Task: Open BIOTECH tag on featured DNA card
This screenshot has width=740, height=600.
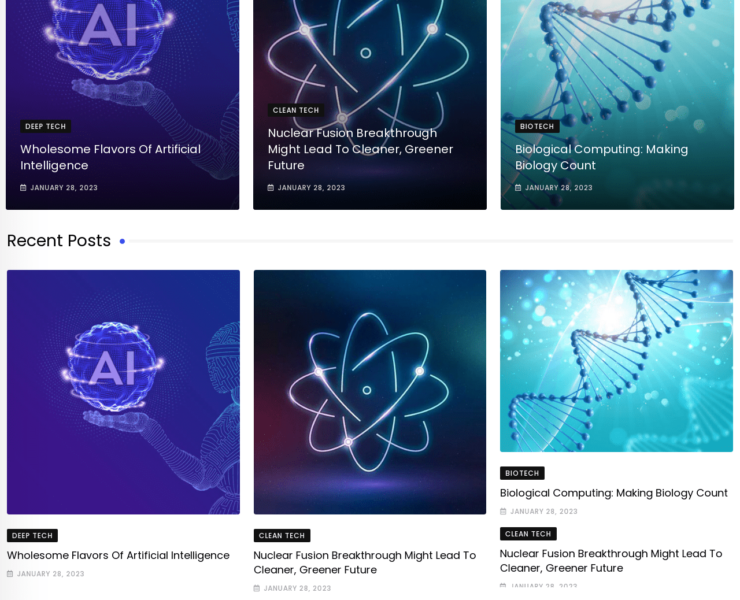Action: click(537, 127)
